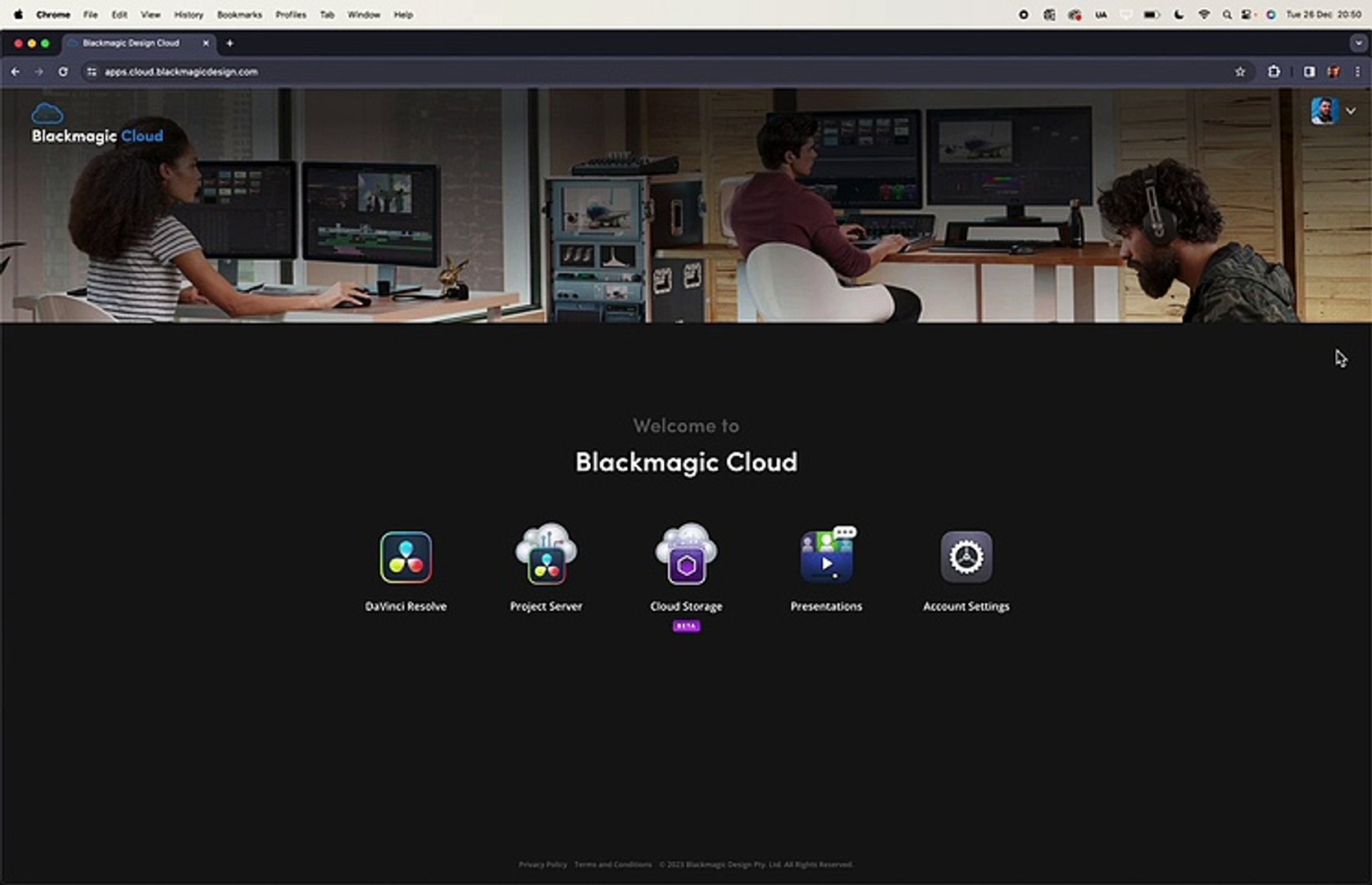Open the Bookmarks menu
This screenshot has height=885, width=1372.
click(239, 15)
